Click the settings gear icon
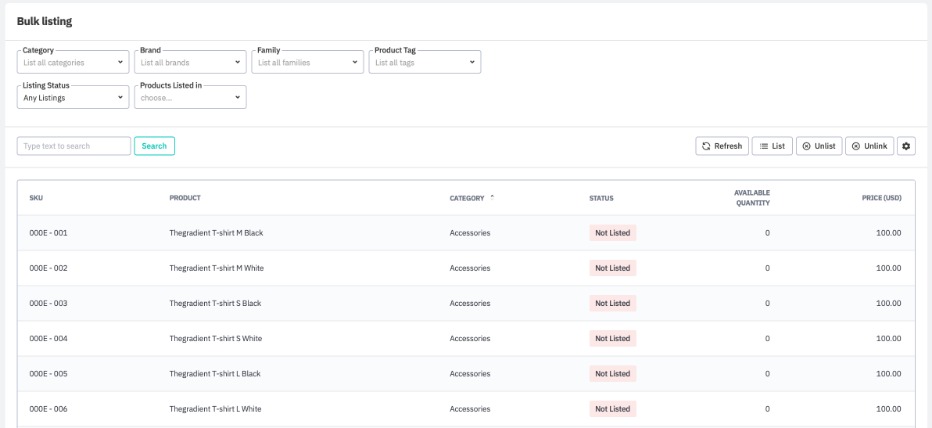The width and height of the screenshot is (932, 428). (907, 146)
